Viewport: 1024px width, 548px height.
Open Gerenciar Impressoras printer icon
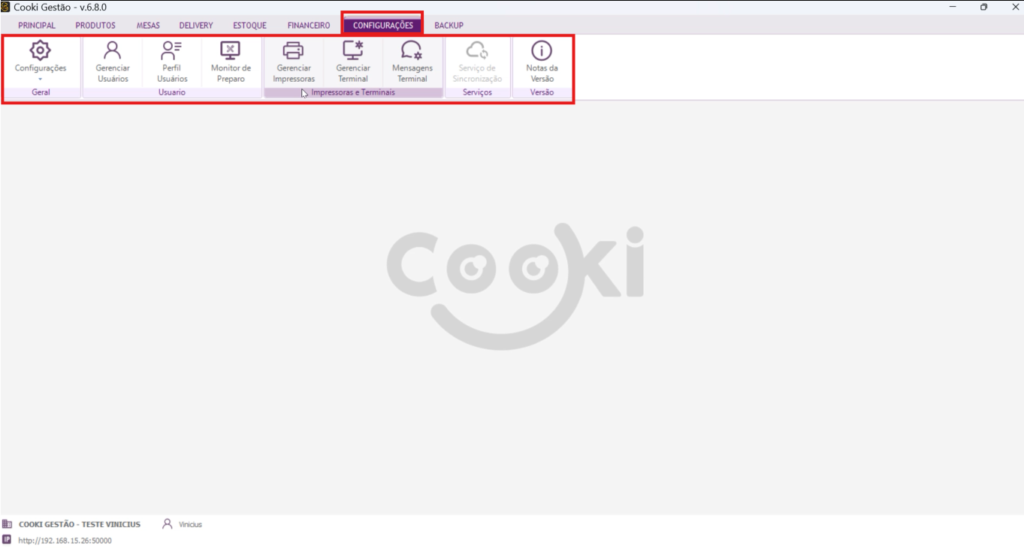click(293, 50)
